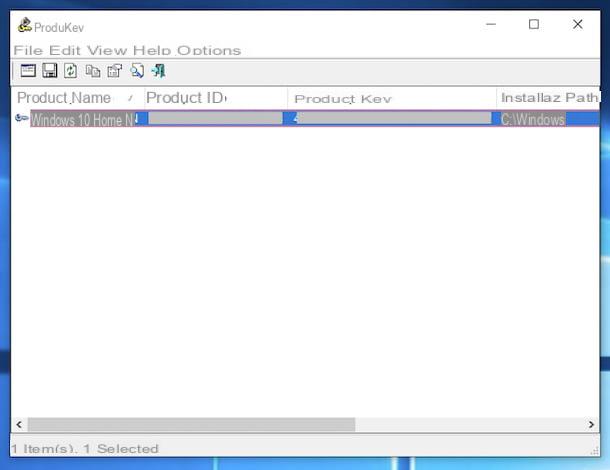Click the Exit toolbar icon

pyautogui.click(x=159, y=71)
